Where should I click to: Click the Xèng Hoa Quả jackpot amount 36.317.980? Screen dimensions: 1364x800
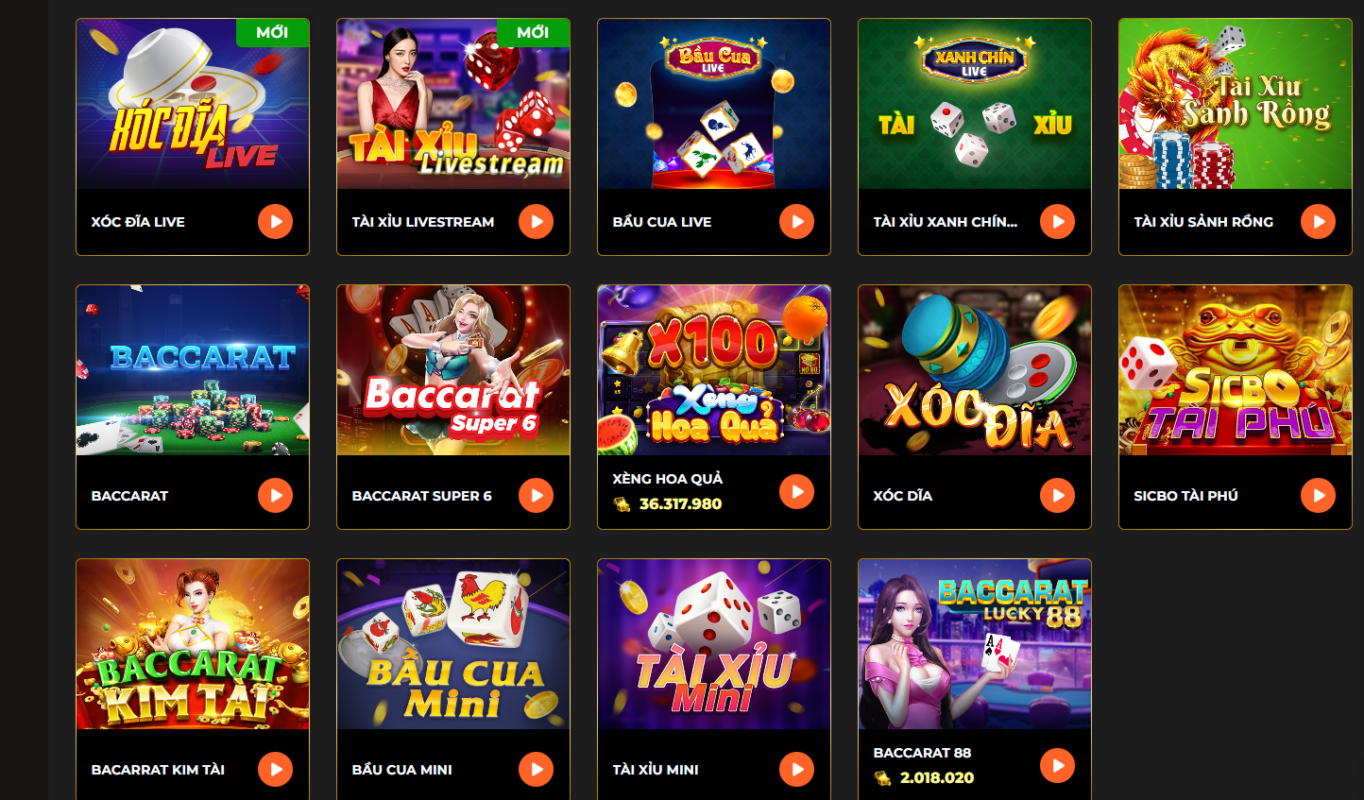pos(680,504)
